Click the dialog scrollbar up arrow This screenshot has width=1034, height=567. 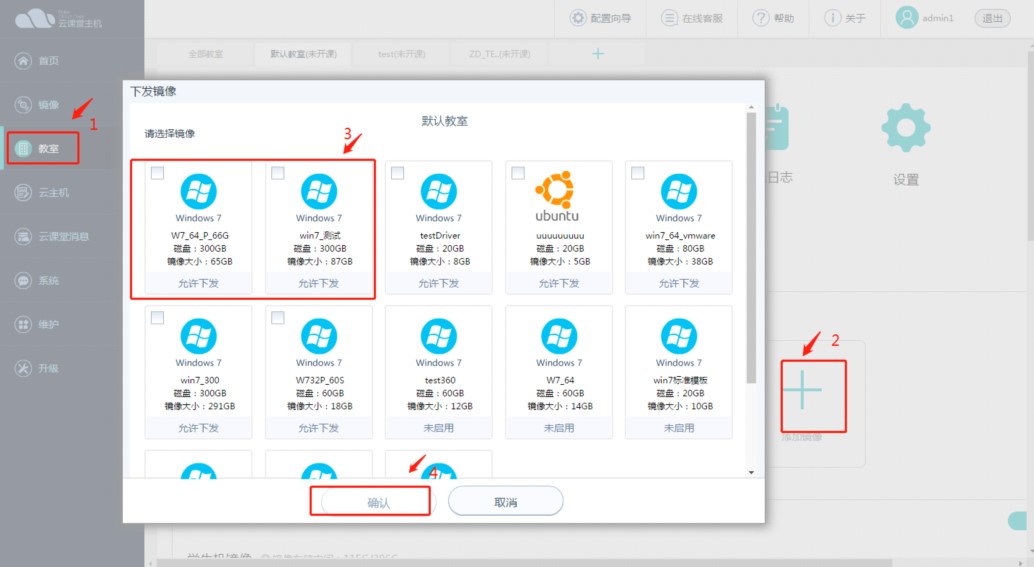pos(751,107)
